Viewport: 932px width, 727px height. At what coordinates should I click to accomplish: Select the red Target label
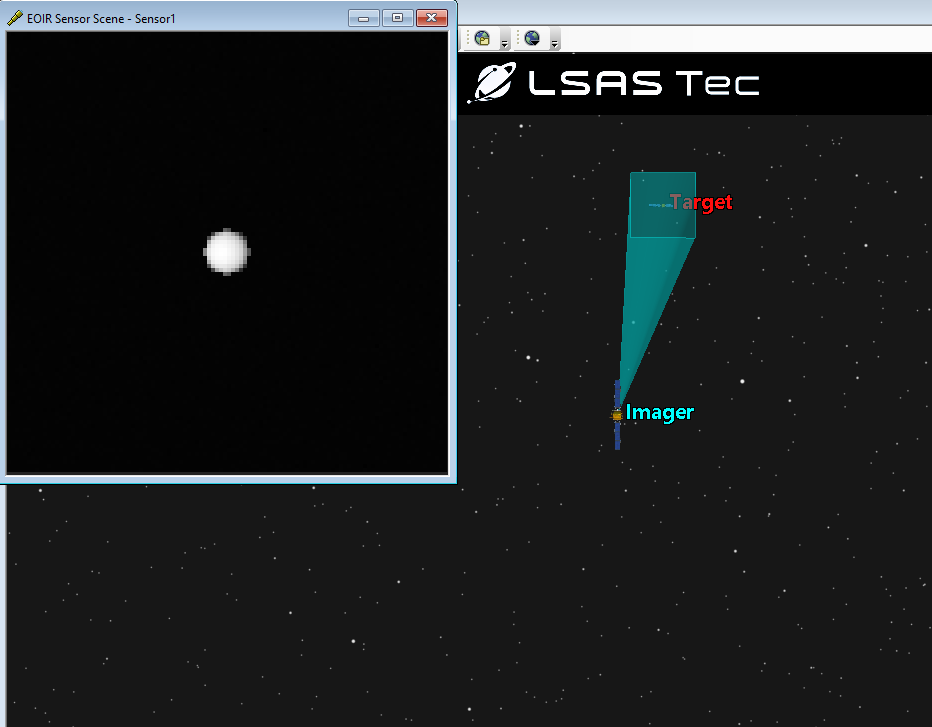tap(701, 202)
